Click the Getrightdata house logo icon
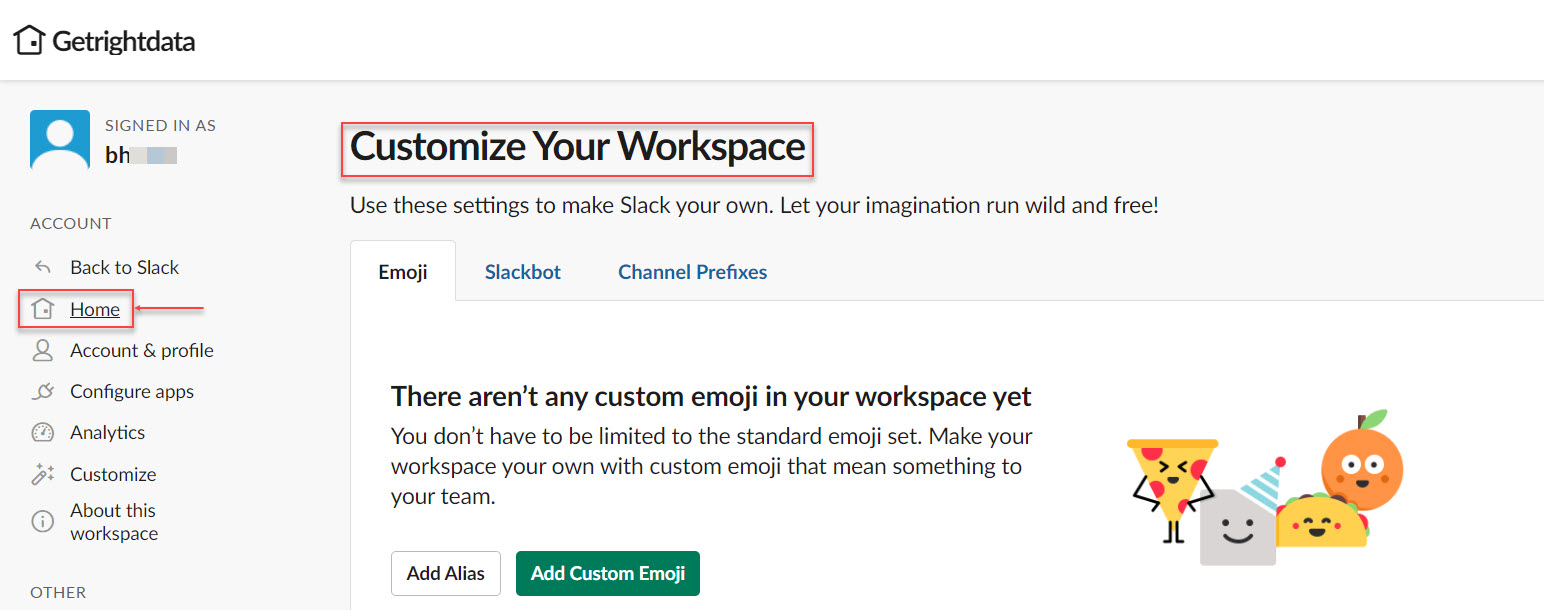1544x610 pixels. click(x=29, y=41)
